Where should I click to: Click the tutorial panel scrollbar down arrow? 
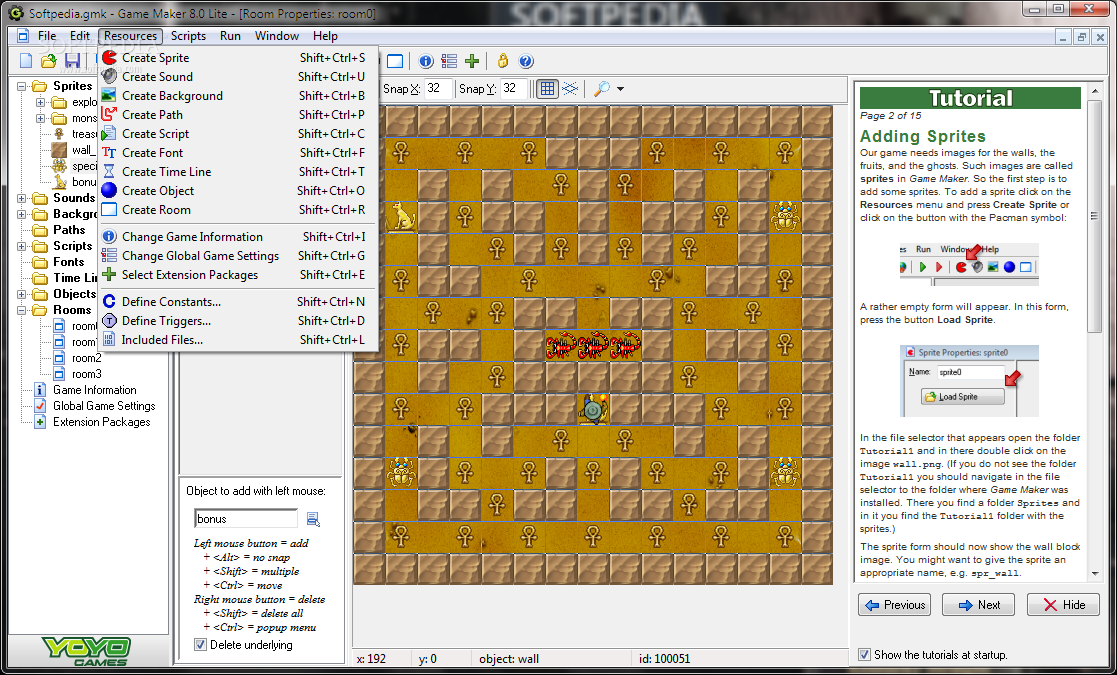(1095, 573)
